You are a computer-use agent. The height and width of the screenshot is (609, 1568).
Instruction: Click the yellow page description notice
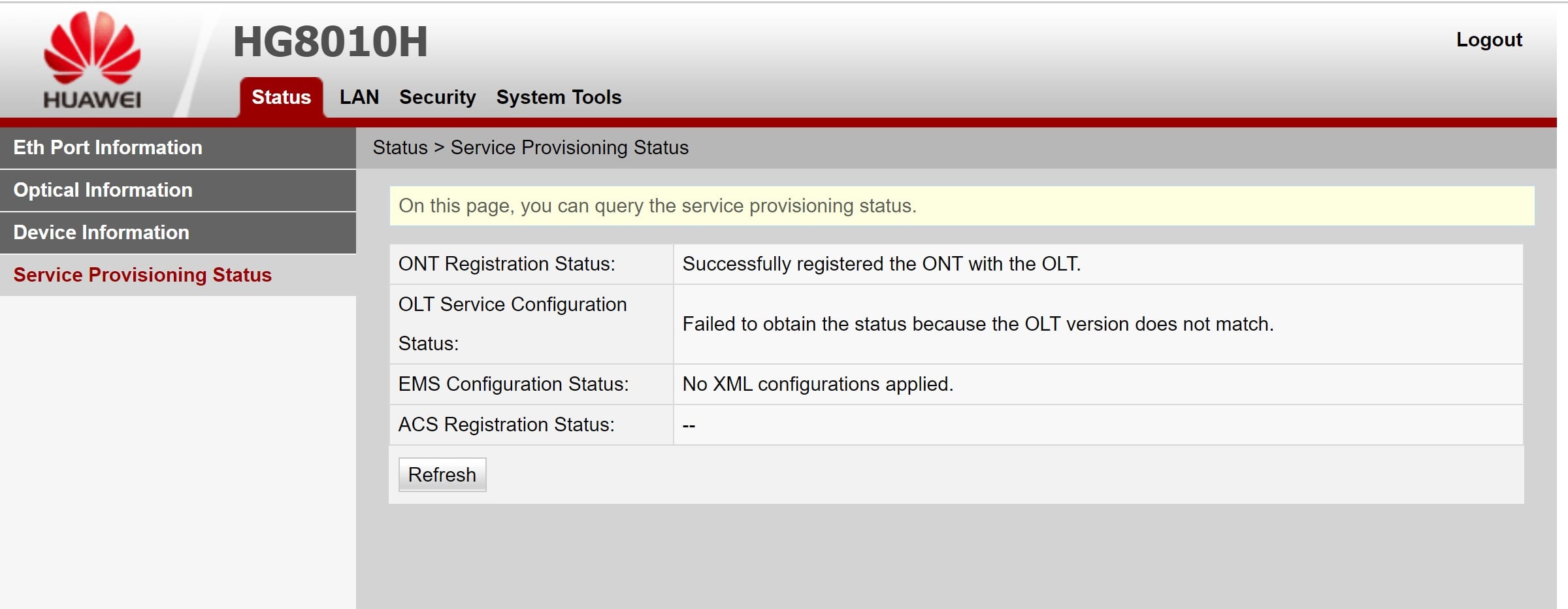click(x=962, y=206)
